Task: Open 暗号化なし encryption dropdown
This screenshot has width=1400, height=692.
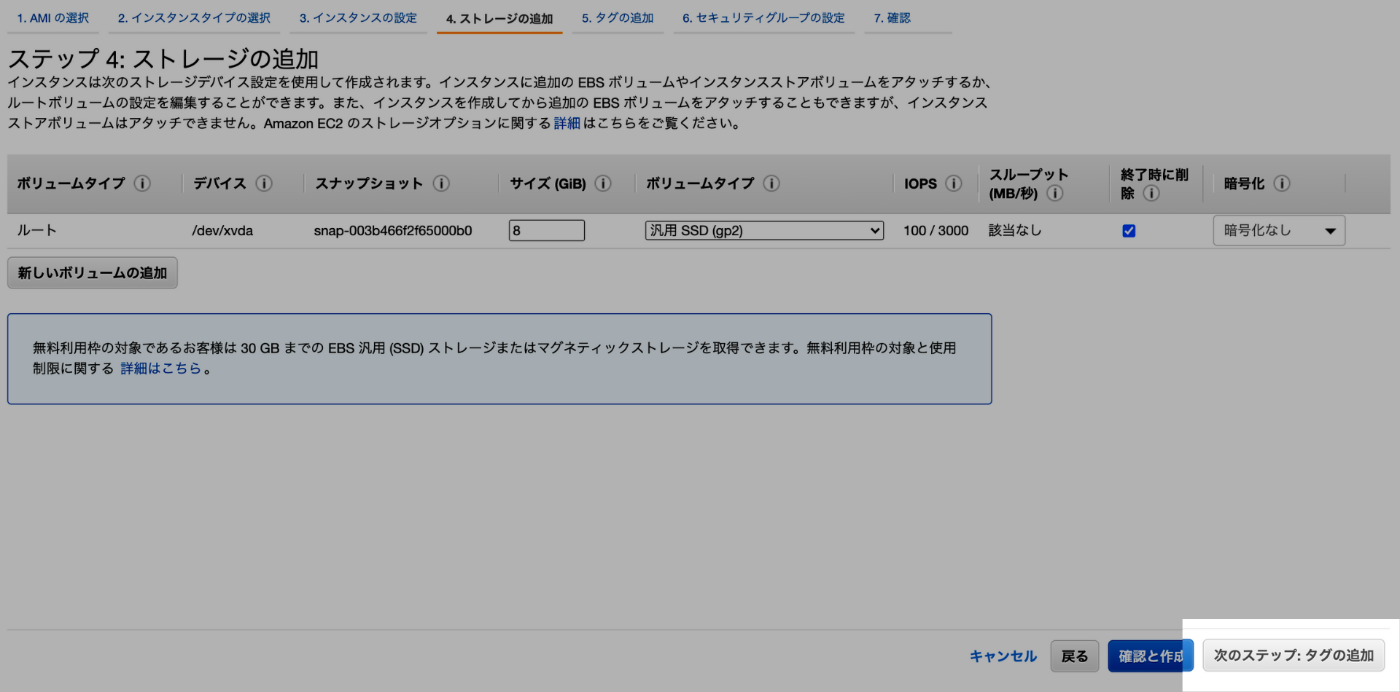Action: pyautogui.click(x=1279, y=231)
